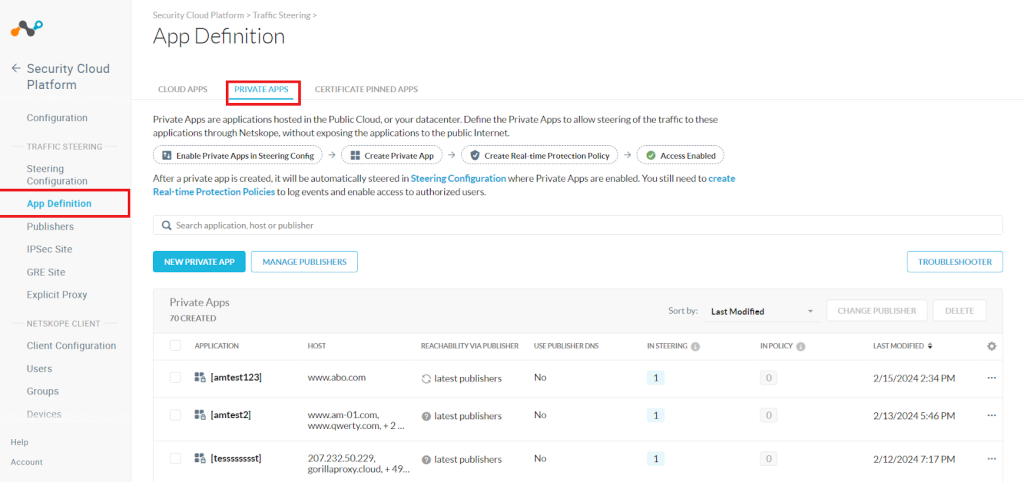Viewport: 1024px width, 482px height.
Task: Check the tessssssst row checkbox
Action: [x=175, y=458]
